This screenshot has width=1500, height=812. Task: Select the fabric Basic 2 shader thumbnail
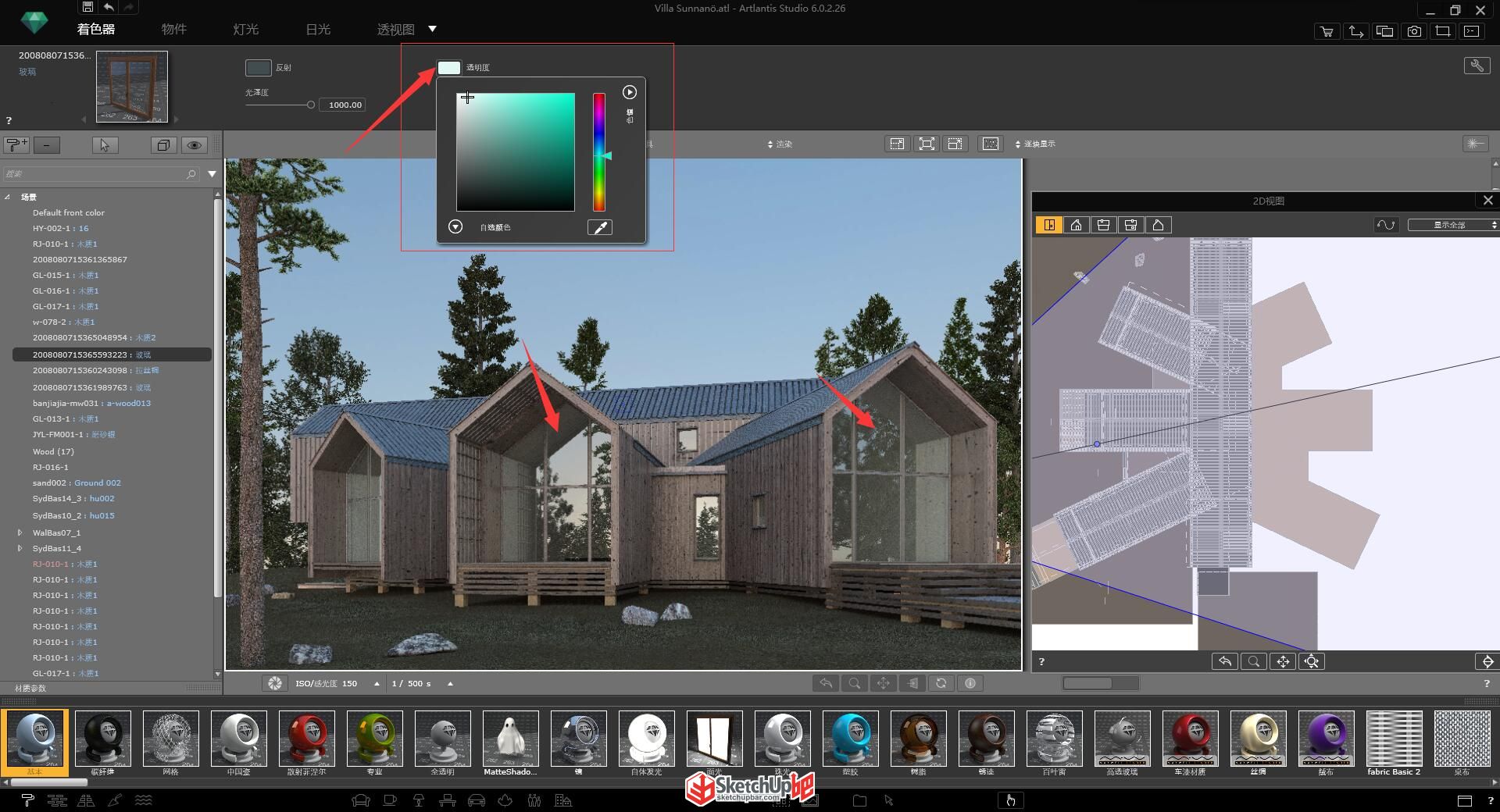coord(1394,739)
